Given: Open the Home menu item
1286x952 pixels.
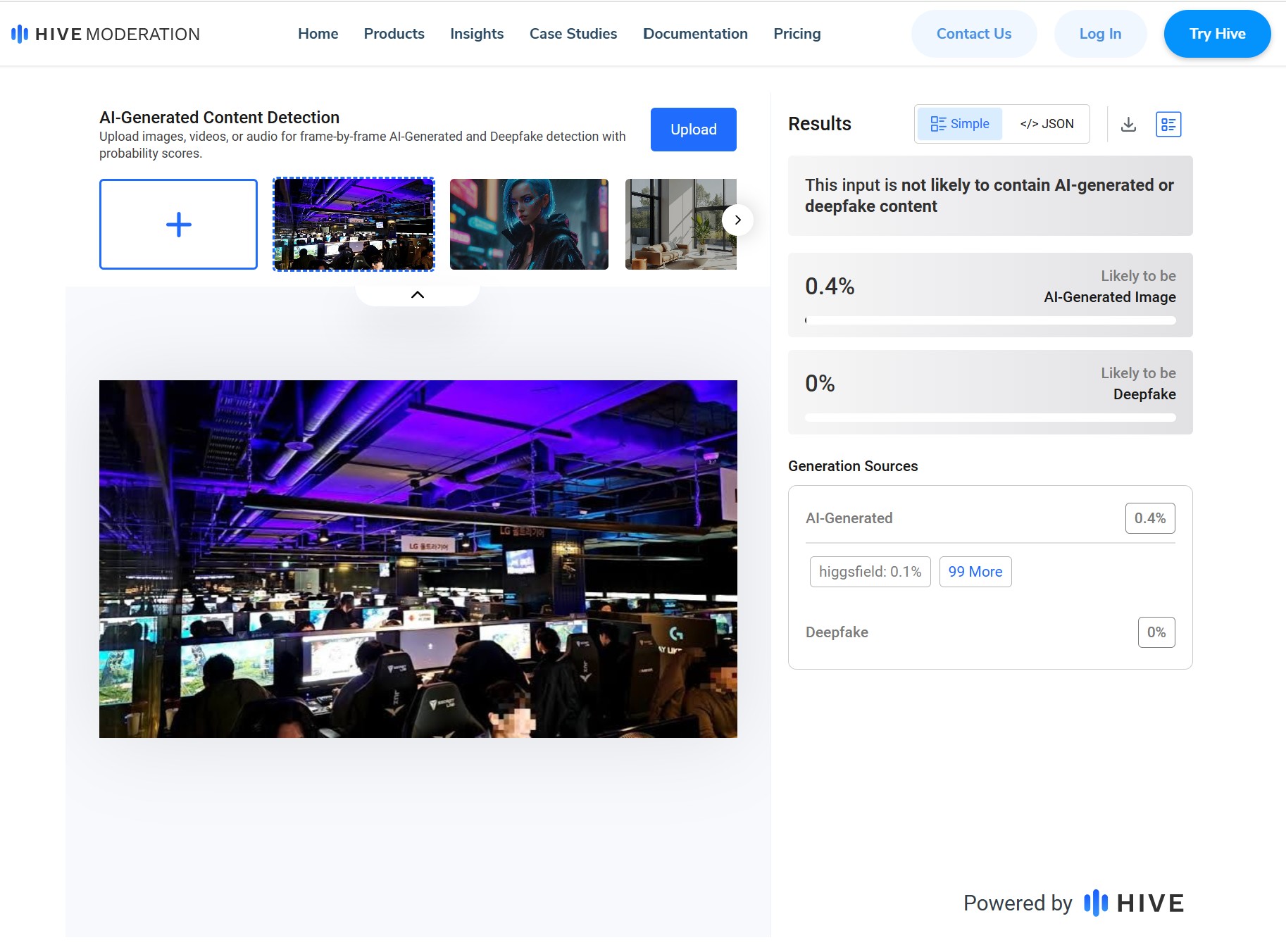Looking at the screenshot, I should 318,34.
